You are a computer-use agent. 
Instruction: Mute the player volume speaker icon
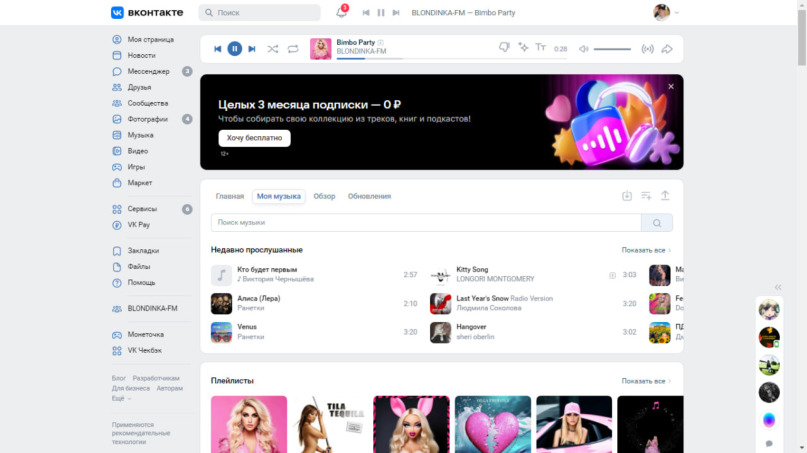coord(584,48)
